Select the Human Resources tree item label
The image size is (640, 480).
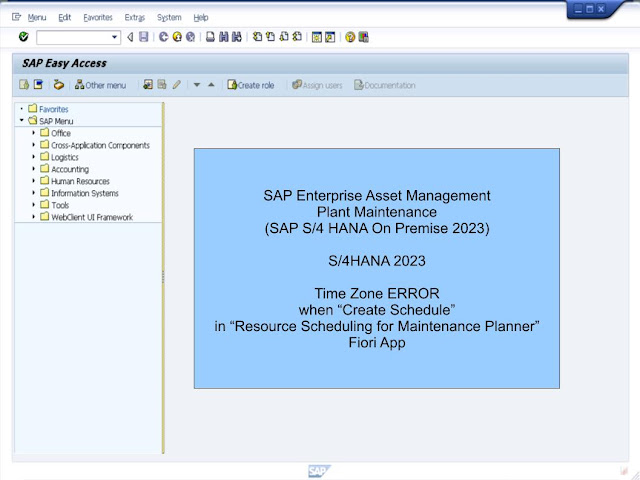pos(80,181)
